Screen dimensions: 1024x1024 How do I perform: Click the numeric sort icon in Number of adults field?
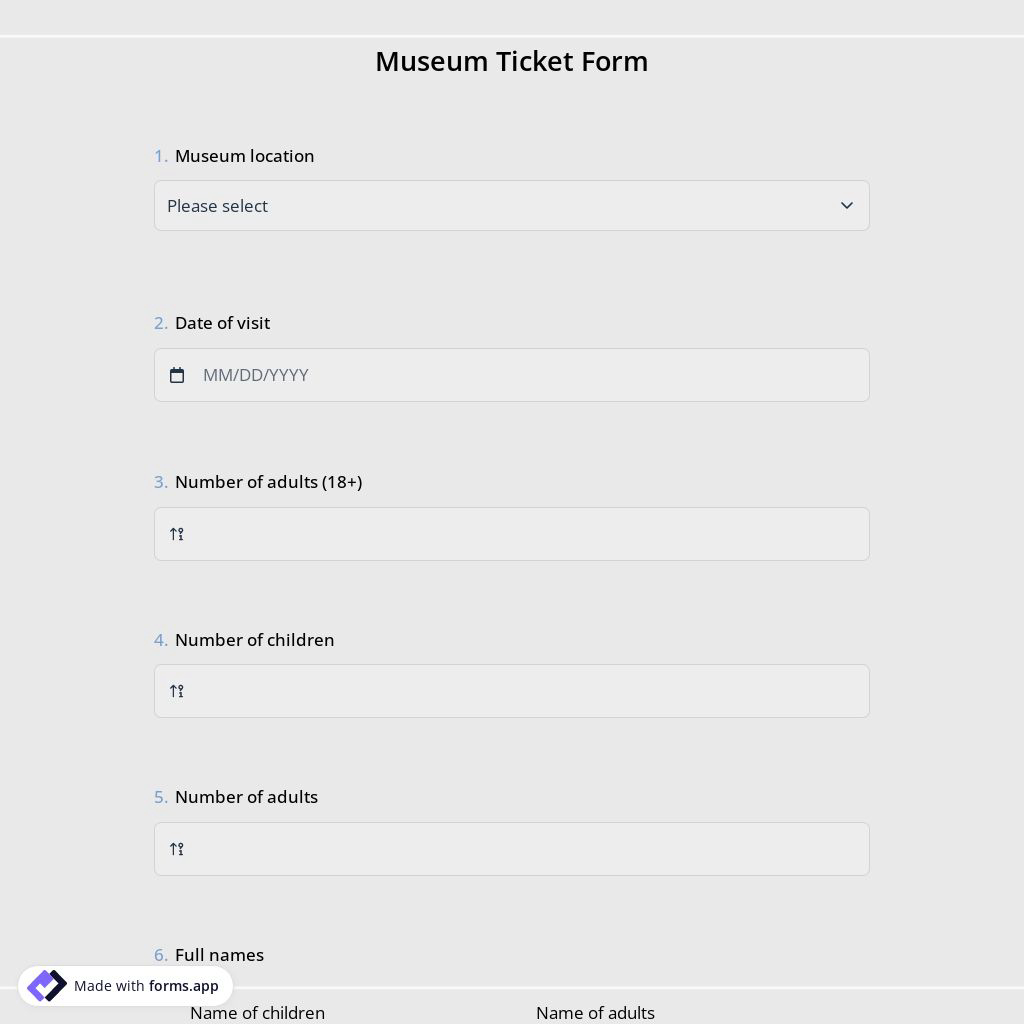pos(177,849)
